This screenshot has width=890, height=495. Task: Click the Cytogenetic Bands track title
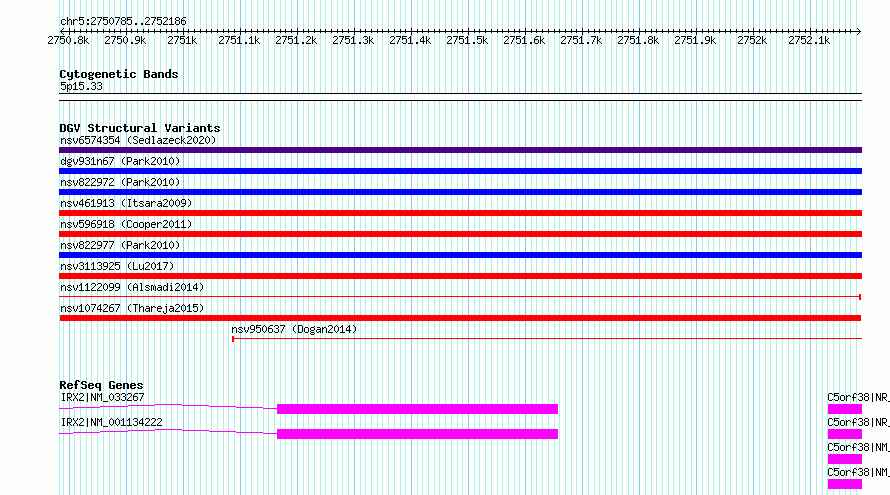(x=119, y=74)
